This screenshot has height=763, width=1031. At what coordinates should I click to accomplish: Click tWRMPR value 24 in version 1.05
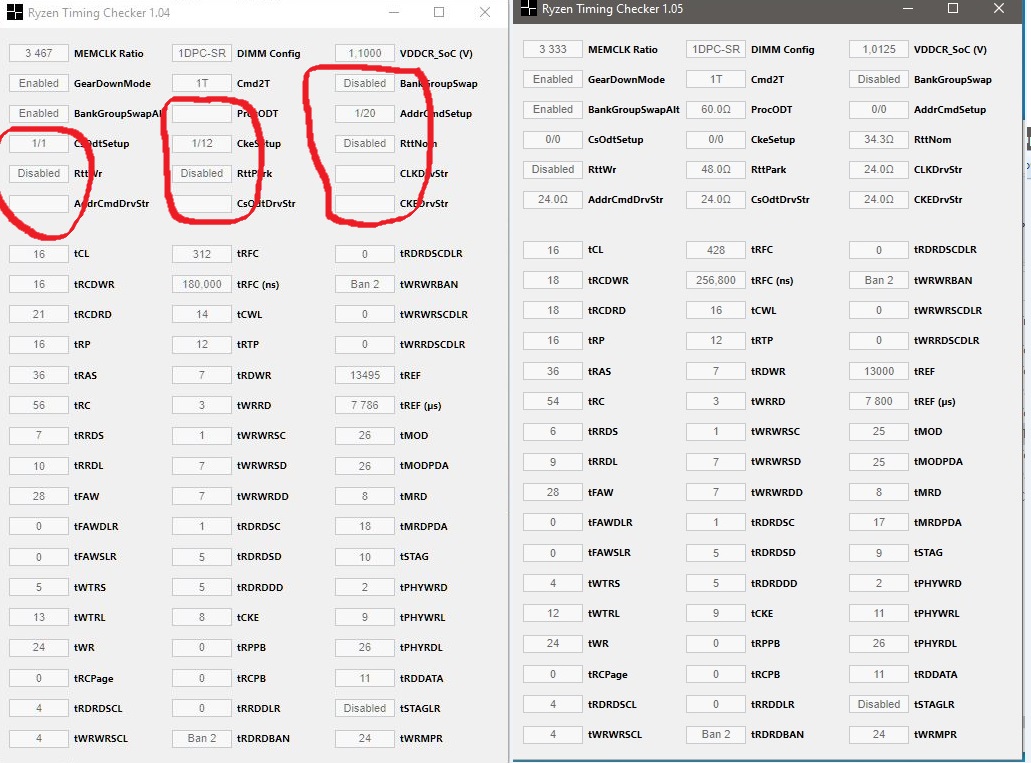[879, 734]
